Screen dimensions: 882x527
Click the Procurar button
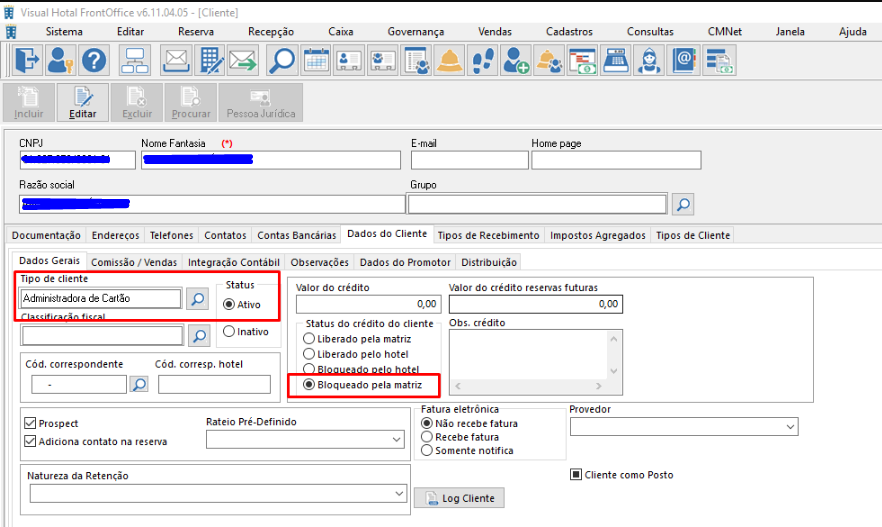[191, 102]
